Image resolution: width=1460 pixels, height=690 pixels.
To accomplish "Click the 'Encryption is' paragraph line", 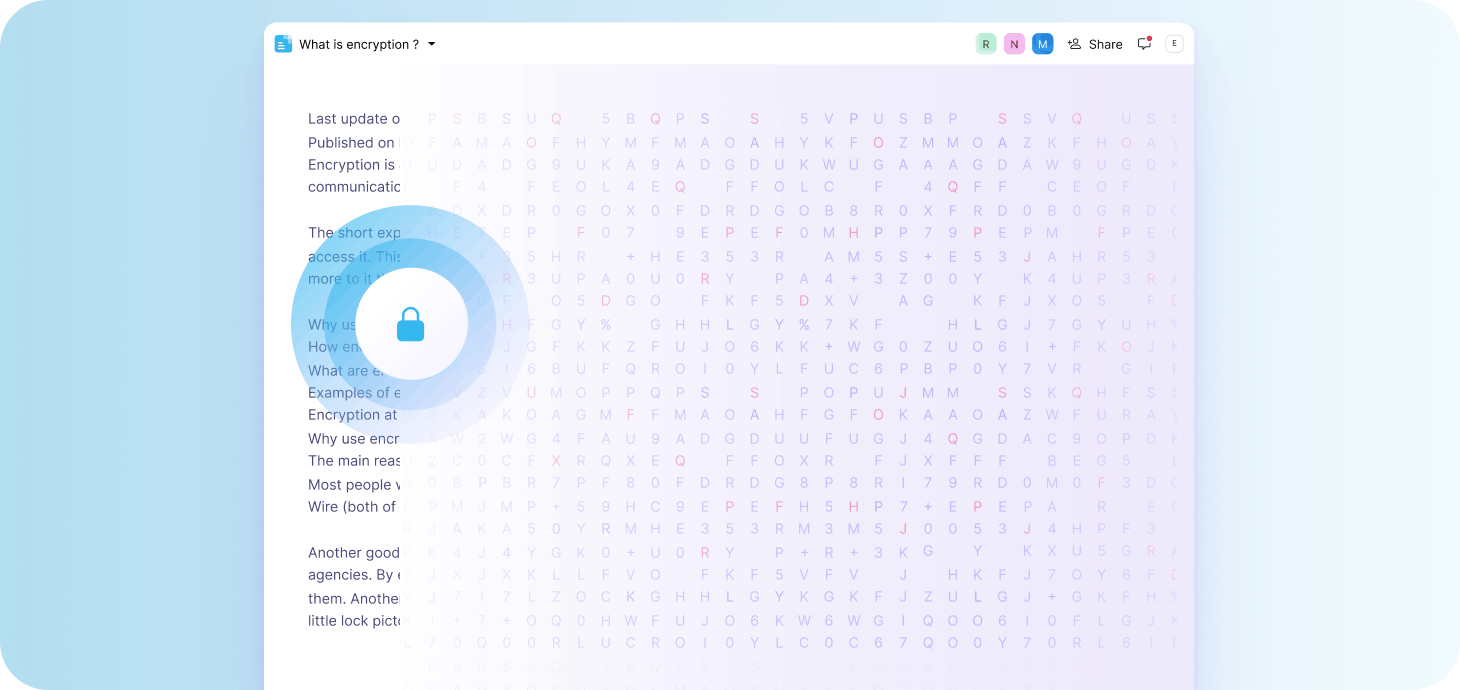I will pyautogui.click(x=351, y=164).
